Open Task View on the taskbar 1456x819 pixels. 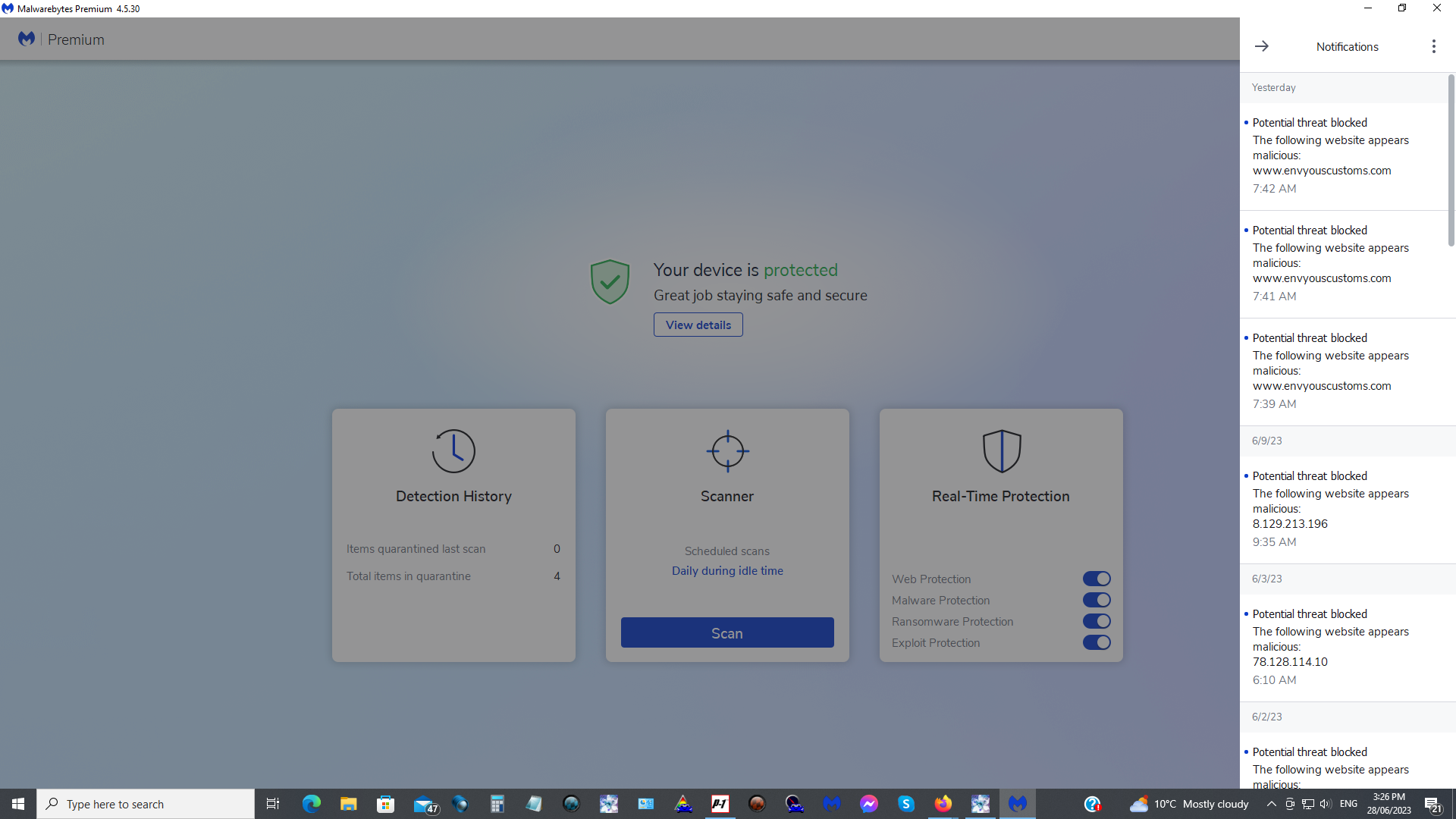point(273,804)
